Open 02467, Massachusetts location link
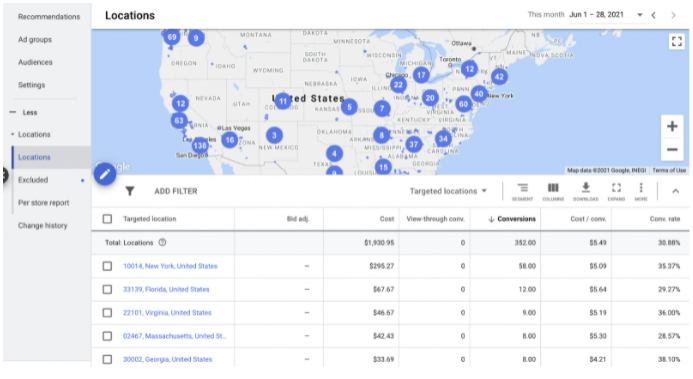The width and height of the screenshot is (693, 379). pos(175,336)
